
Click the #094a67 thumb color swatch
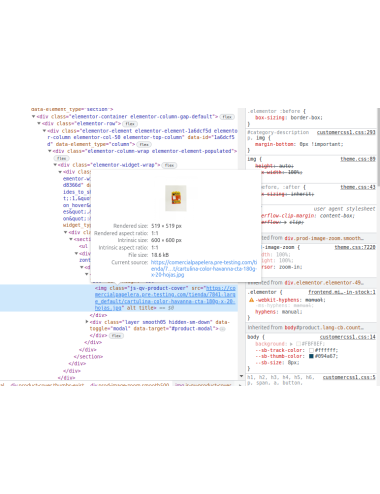(x=311, y=356)
